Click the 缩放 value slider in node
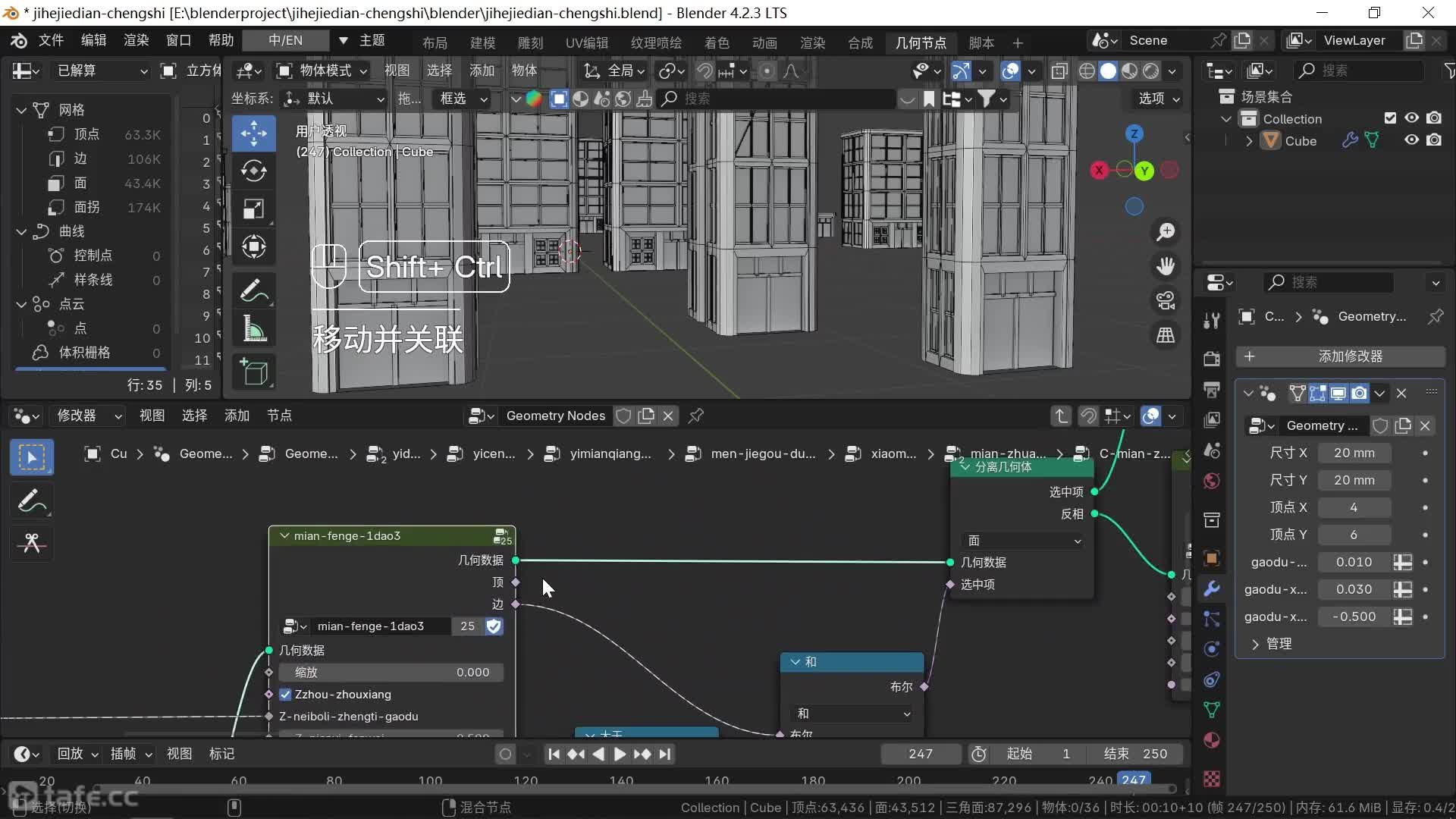 [x=391, y=673]
